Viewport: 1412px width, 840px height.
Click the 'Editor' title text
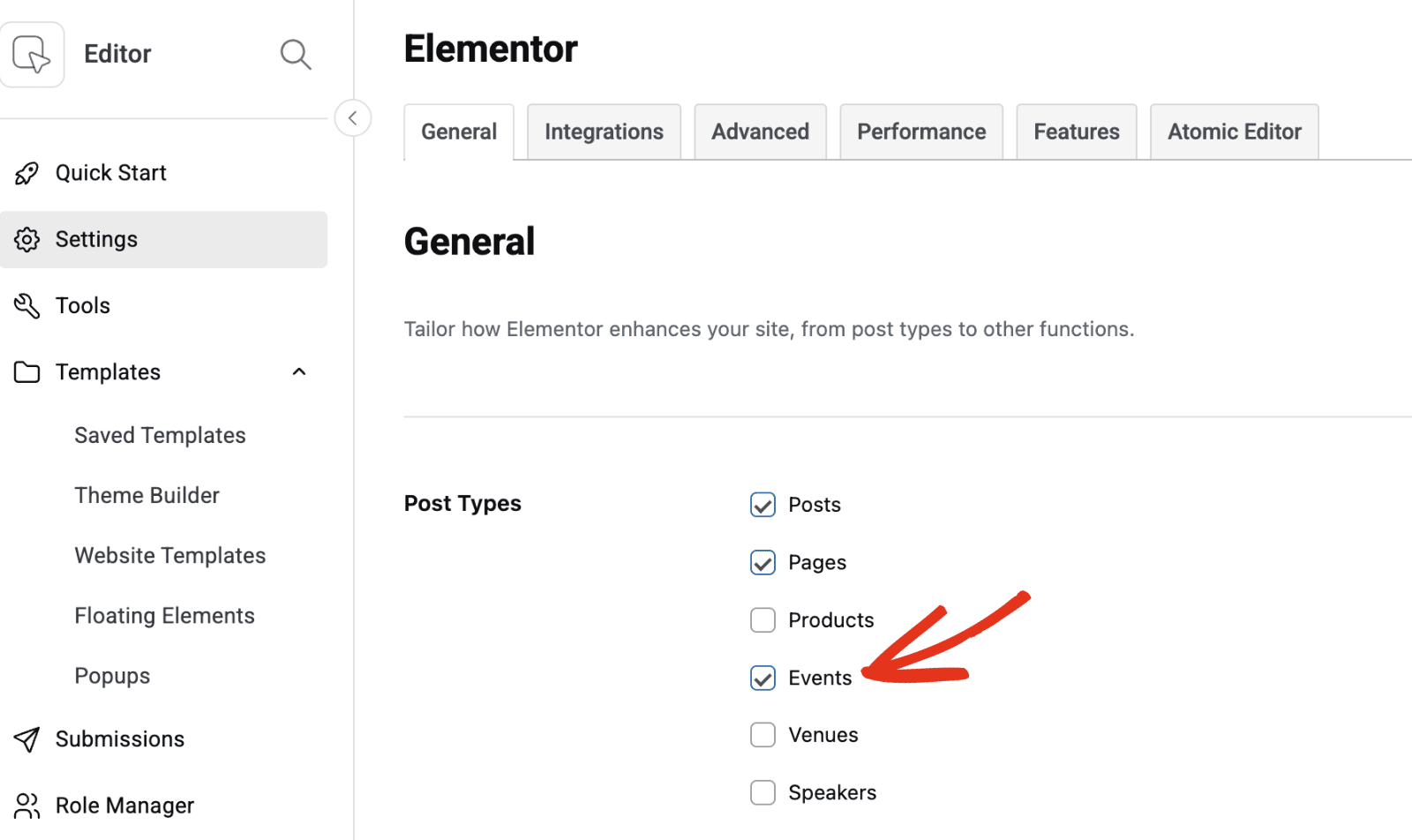click(117, 54)
